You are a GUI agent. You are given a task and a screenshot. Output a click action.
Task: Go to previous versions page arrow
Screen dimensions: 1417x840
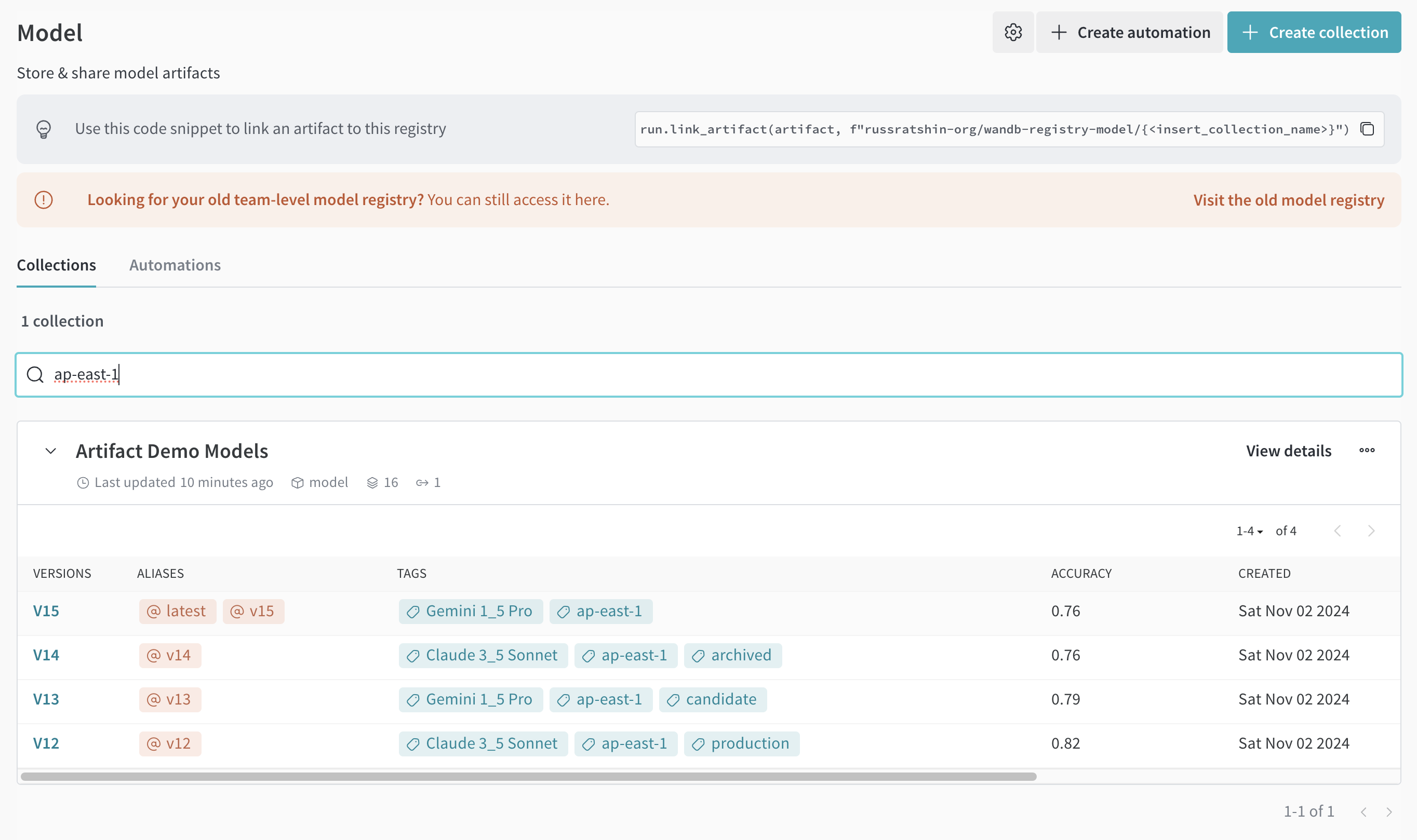click(1338, 531)
